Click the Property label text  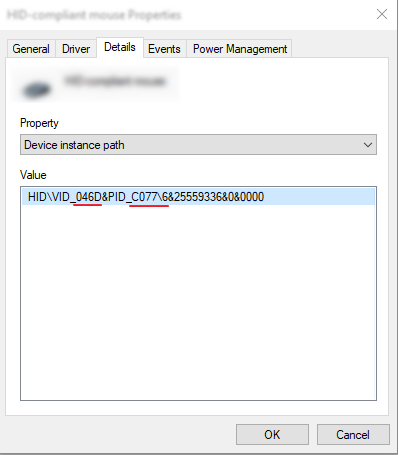coord(39,123)
